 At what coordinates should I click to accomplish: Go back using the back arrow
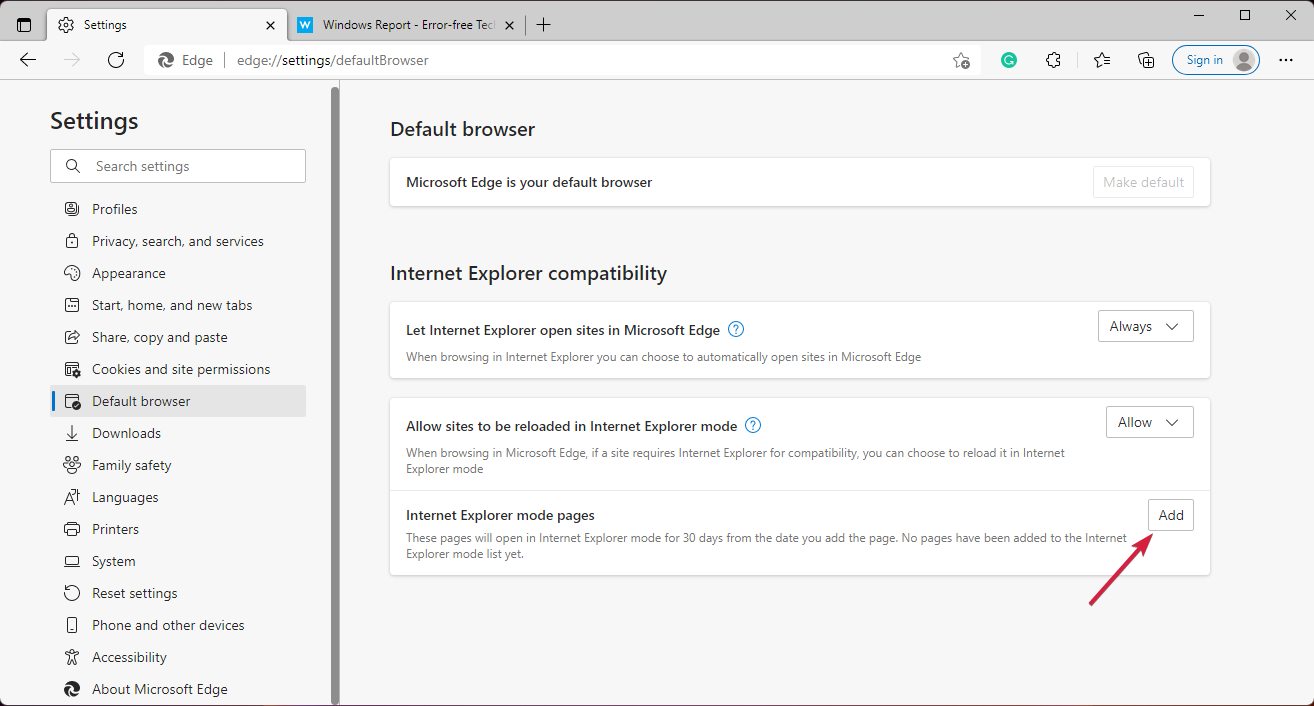tap(27, 60)
